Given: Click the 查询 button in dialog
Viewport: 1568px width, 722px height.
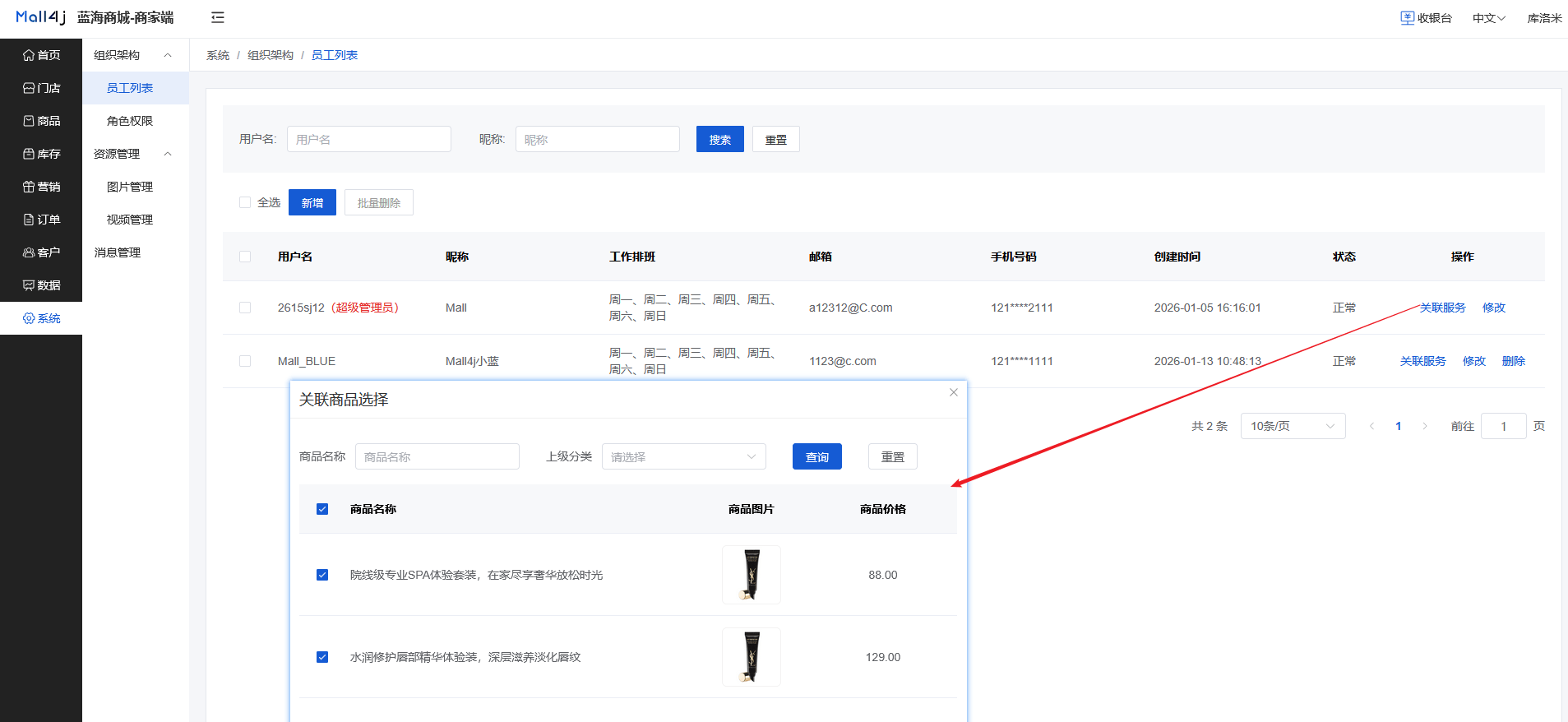Looking at the screenshot, I should pyautogui.click(x=817, y=456).
